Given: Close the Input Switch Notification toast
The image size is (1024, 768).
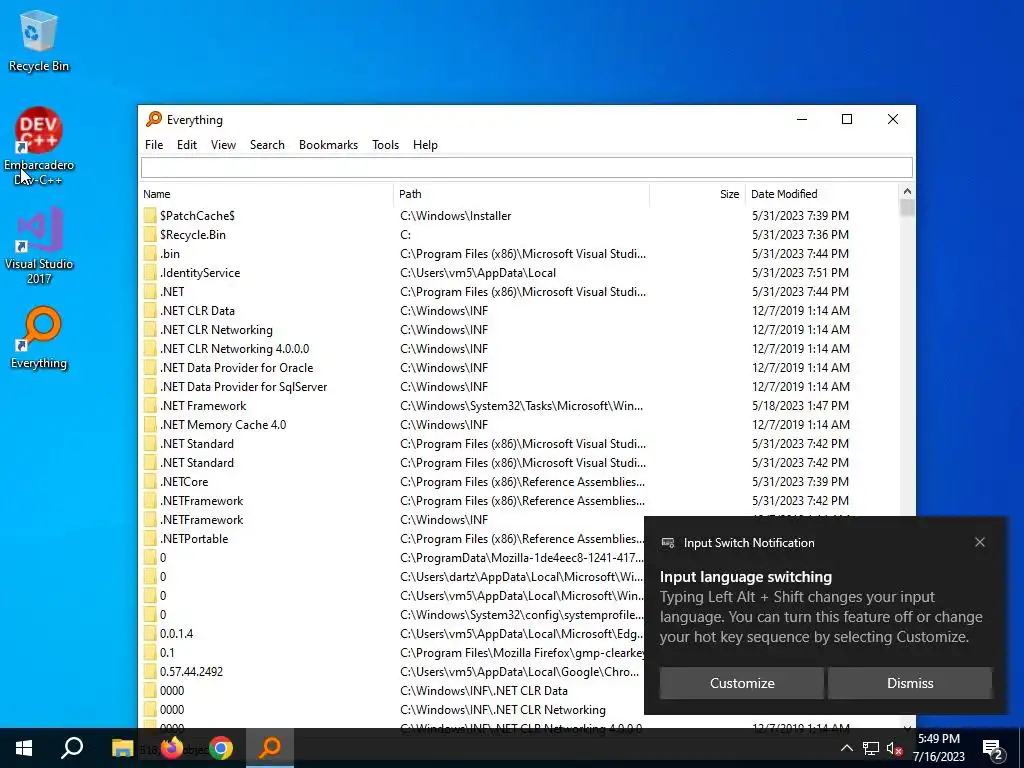Looking at the screenshot, I should coord(980,542).
